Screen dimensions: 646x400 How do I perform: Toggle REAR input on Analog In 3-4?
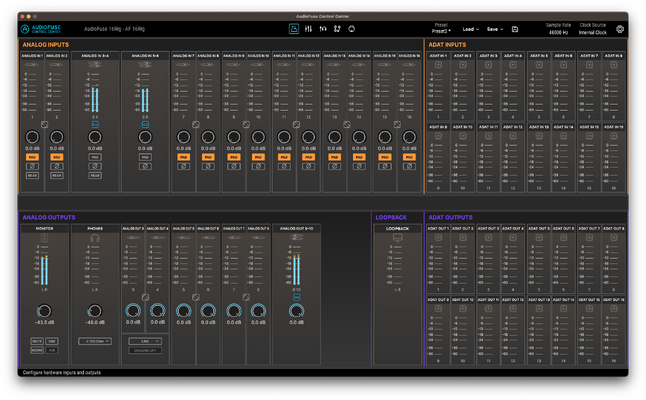pyautogui.click(x=95, y=175)
